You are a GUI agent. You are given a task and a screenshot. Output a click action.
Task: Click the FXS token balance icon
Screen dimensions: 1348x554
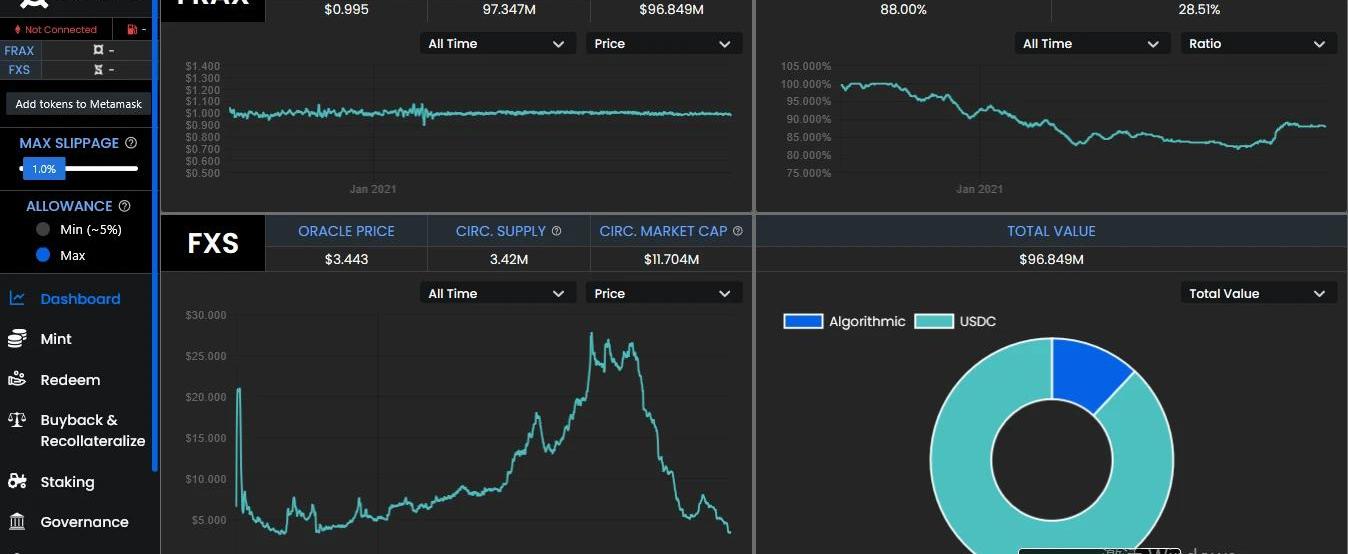(98, 70)
